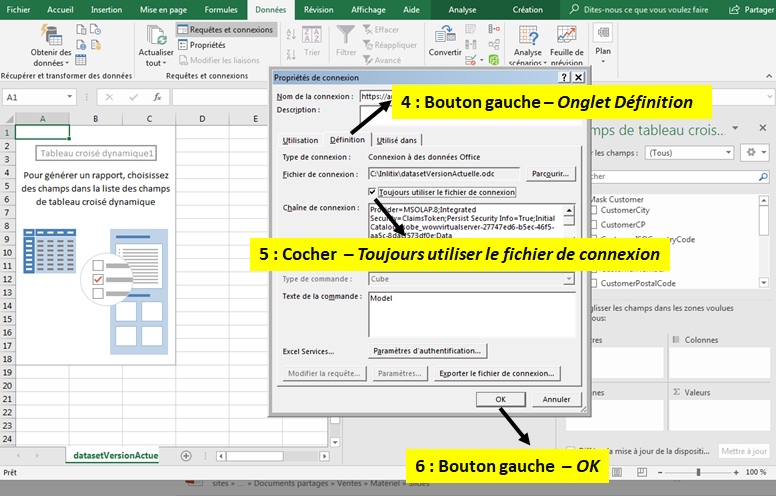Click Paramètres d'authentification button

point(427,350)
